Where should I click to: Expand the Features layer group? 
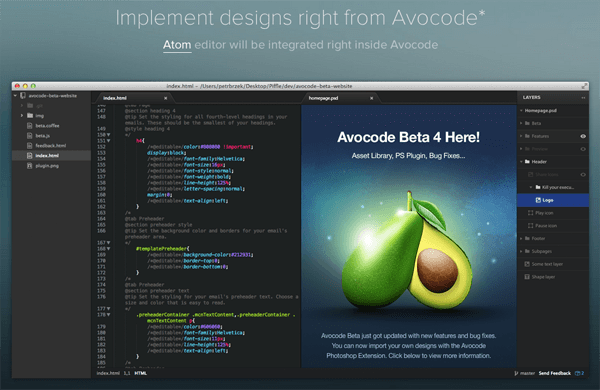tap(521, 136)
